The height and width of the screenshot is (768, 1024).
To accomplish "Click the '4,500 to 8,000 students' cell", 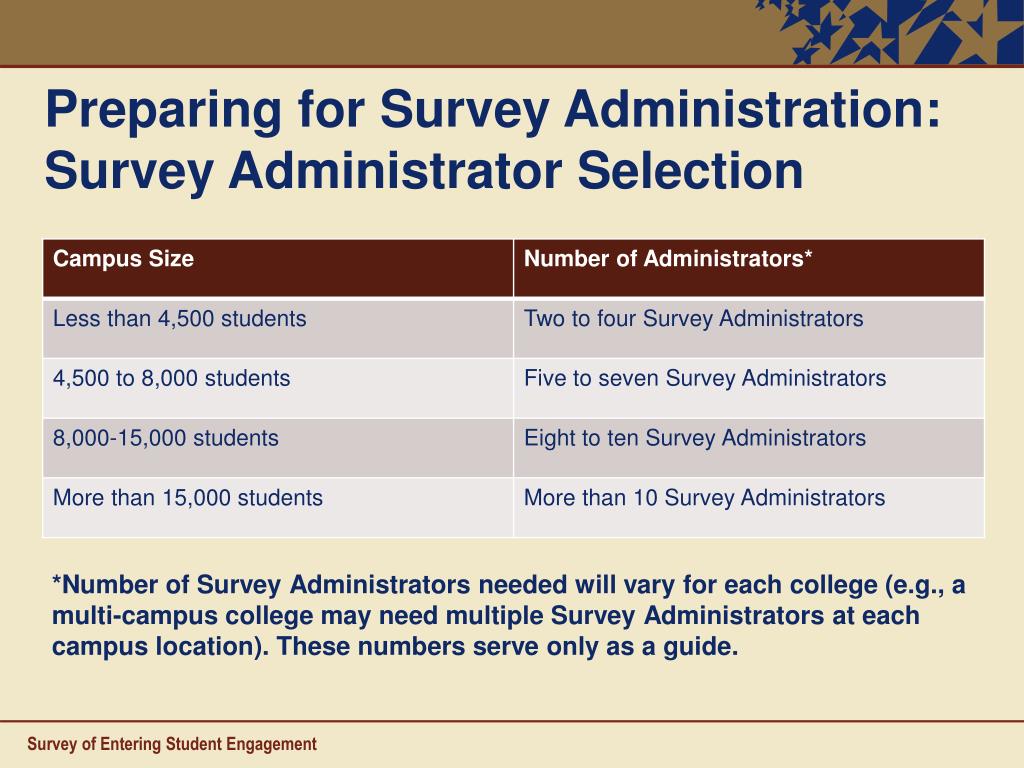I will click(x=278, y=388).
